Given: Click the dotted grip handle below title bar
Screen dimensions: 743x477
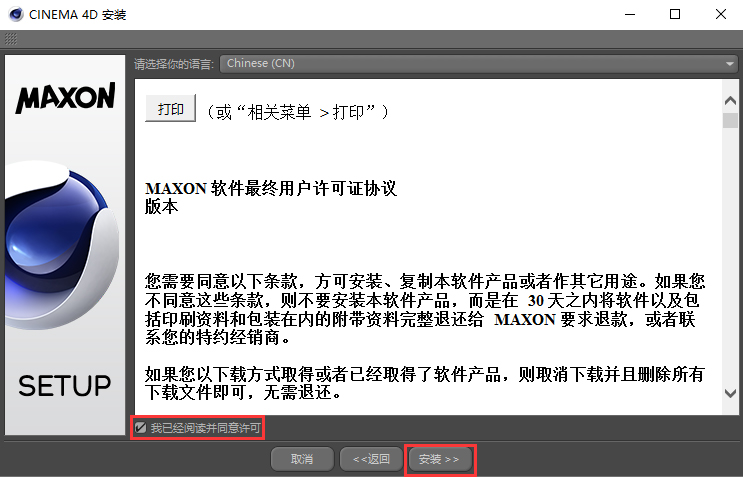Looking at the screenshot, I should (x=11, y=39).
